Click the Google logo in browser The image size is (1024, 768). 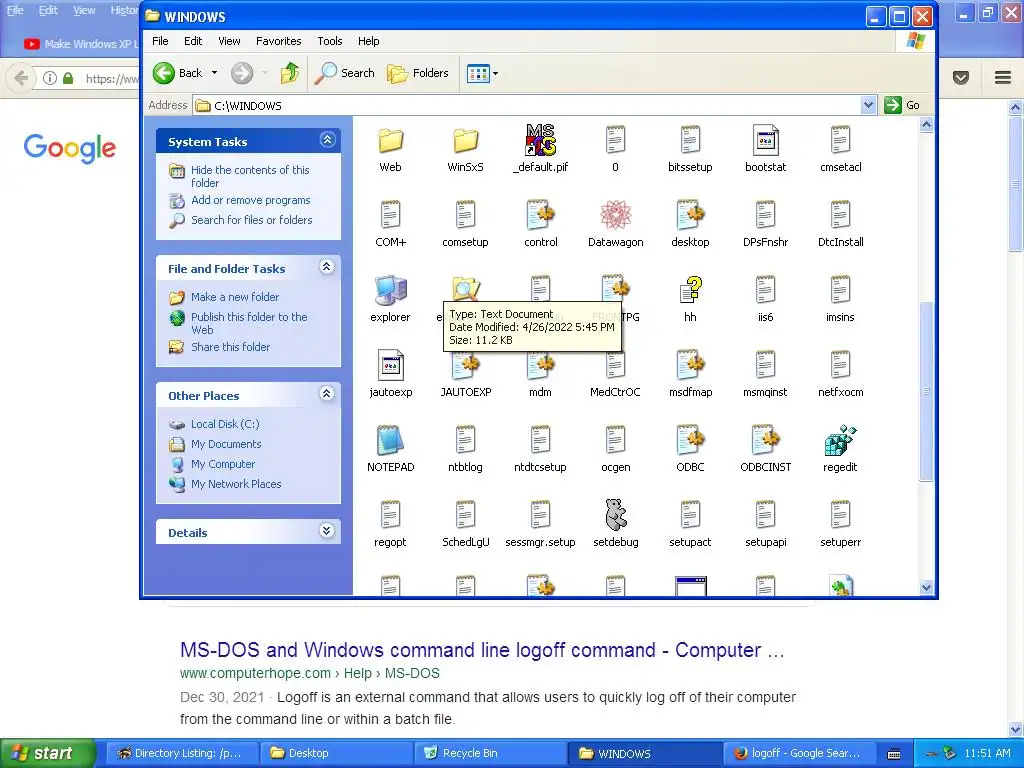[x=70, y=148]
